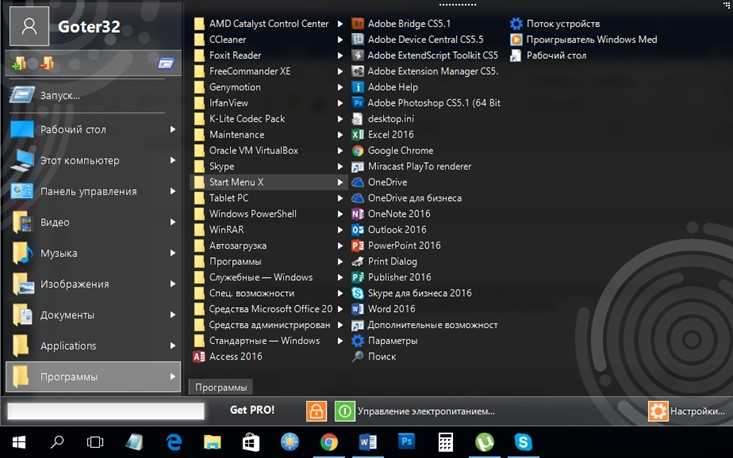This screenshot has height=458, width=733.
Task: Expand CCleaner folder
Action: tap(269, 39)
